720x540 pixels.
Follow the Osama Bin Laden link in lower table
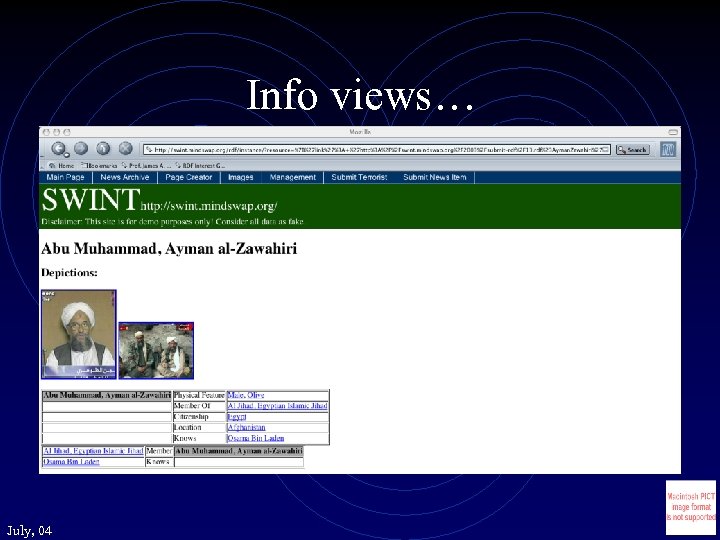pos(71,462)
